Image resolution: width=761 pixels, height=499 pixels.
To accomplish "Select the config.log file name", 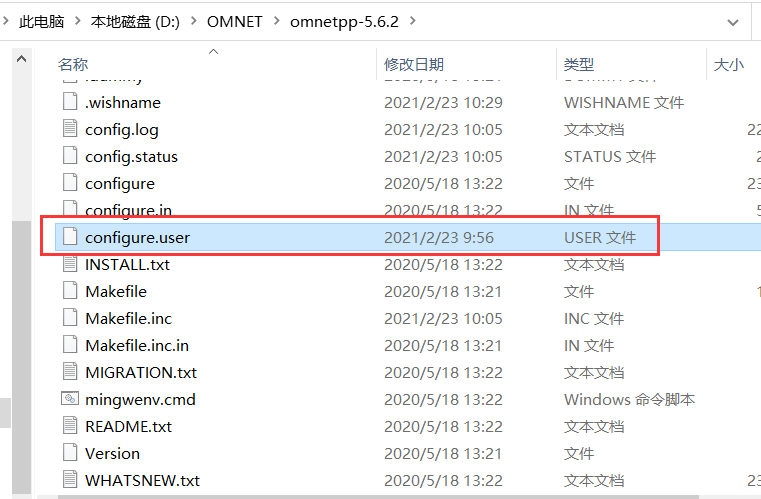I will pos(122,130).
